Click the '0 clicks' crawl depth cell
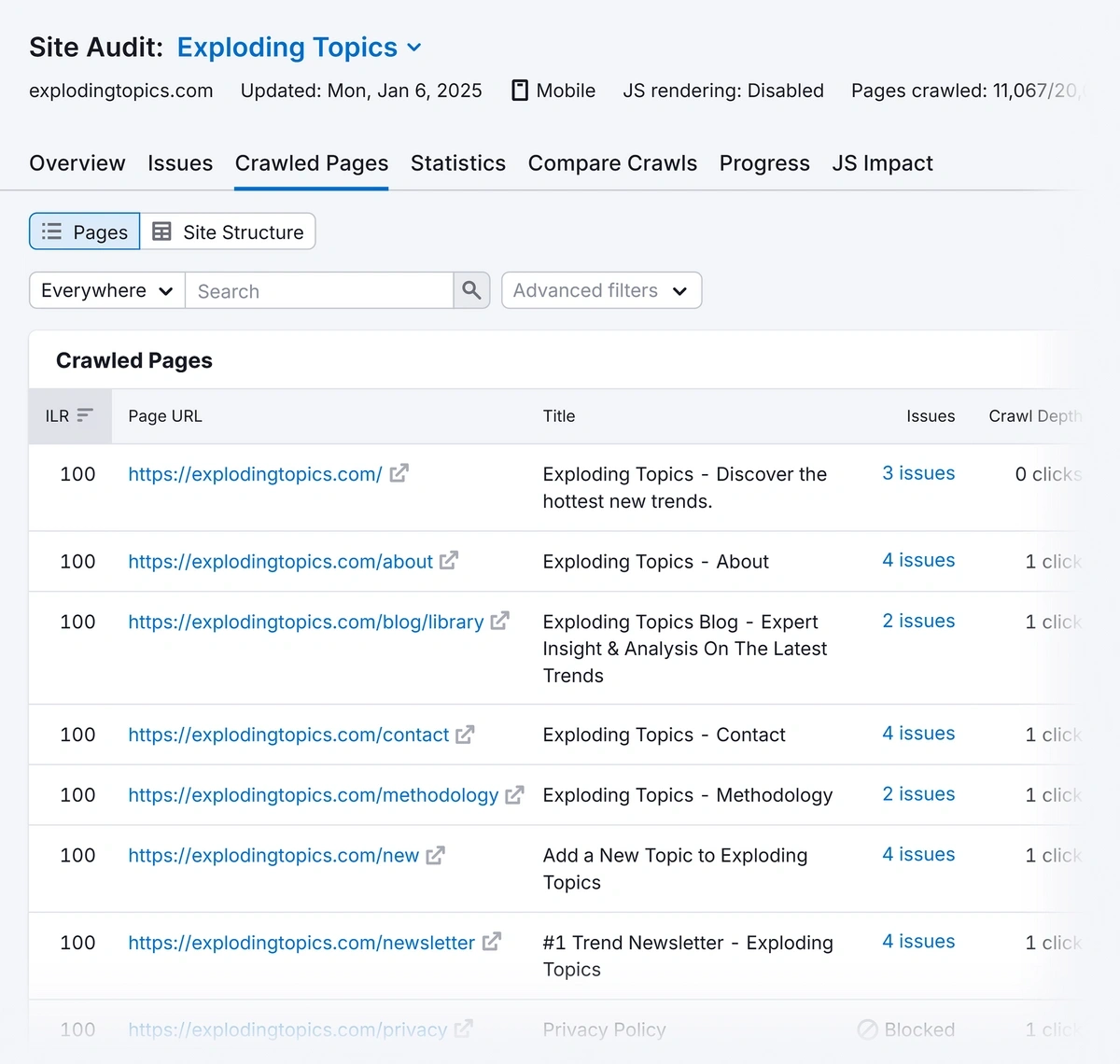The width and height of the screenshot is (1120, 1064). click(1048, 474)
